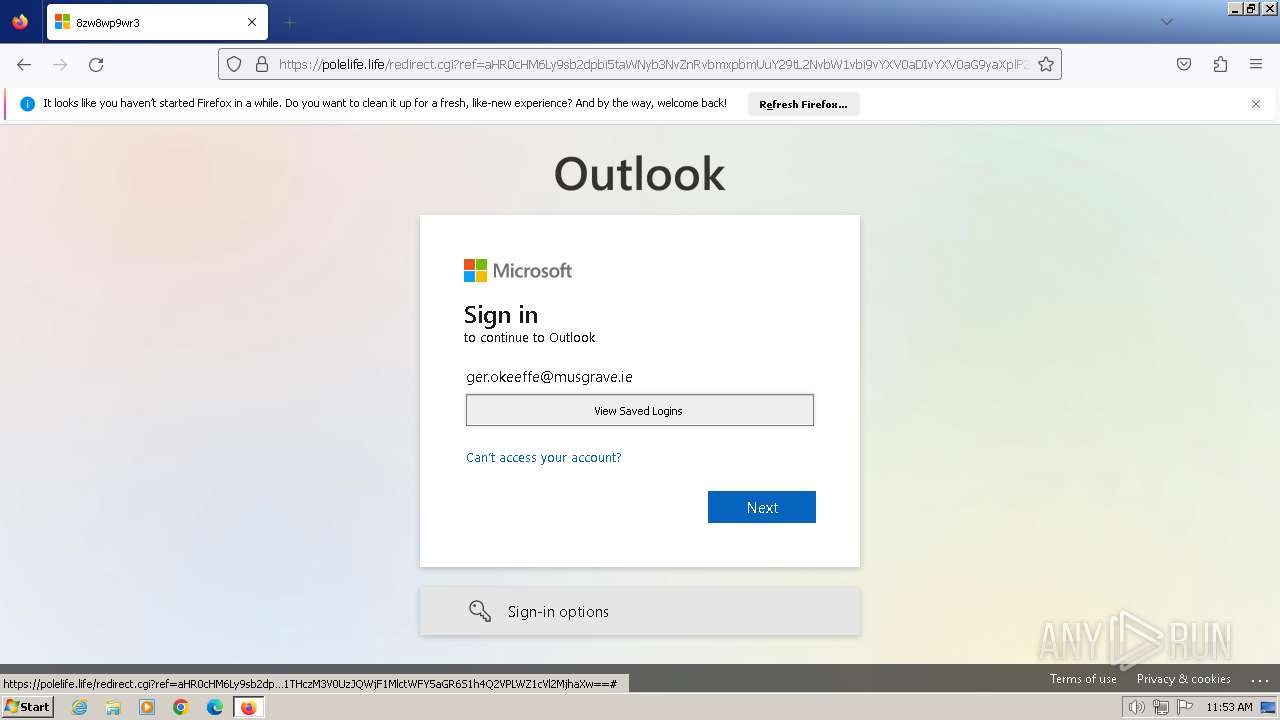The image size is (1280, 720).
Task: Click View Saved Logins button
Action: [639, 410]
